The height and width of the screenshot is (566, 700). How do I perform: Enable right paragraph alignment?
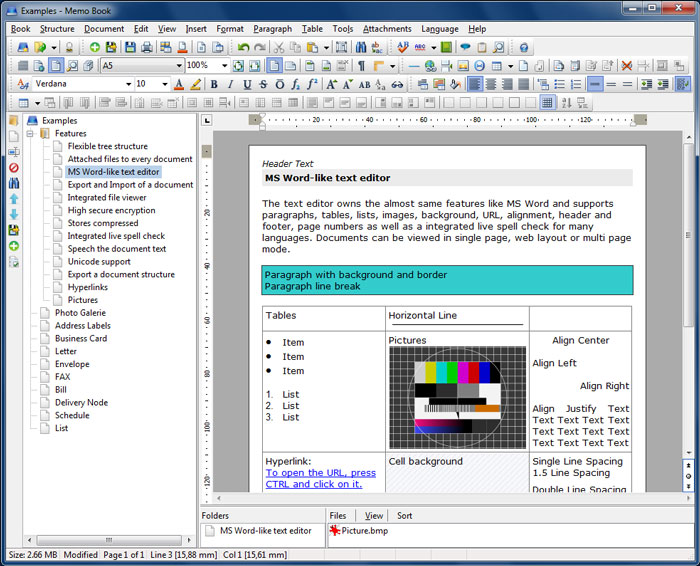point(507,84)
